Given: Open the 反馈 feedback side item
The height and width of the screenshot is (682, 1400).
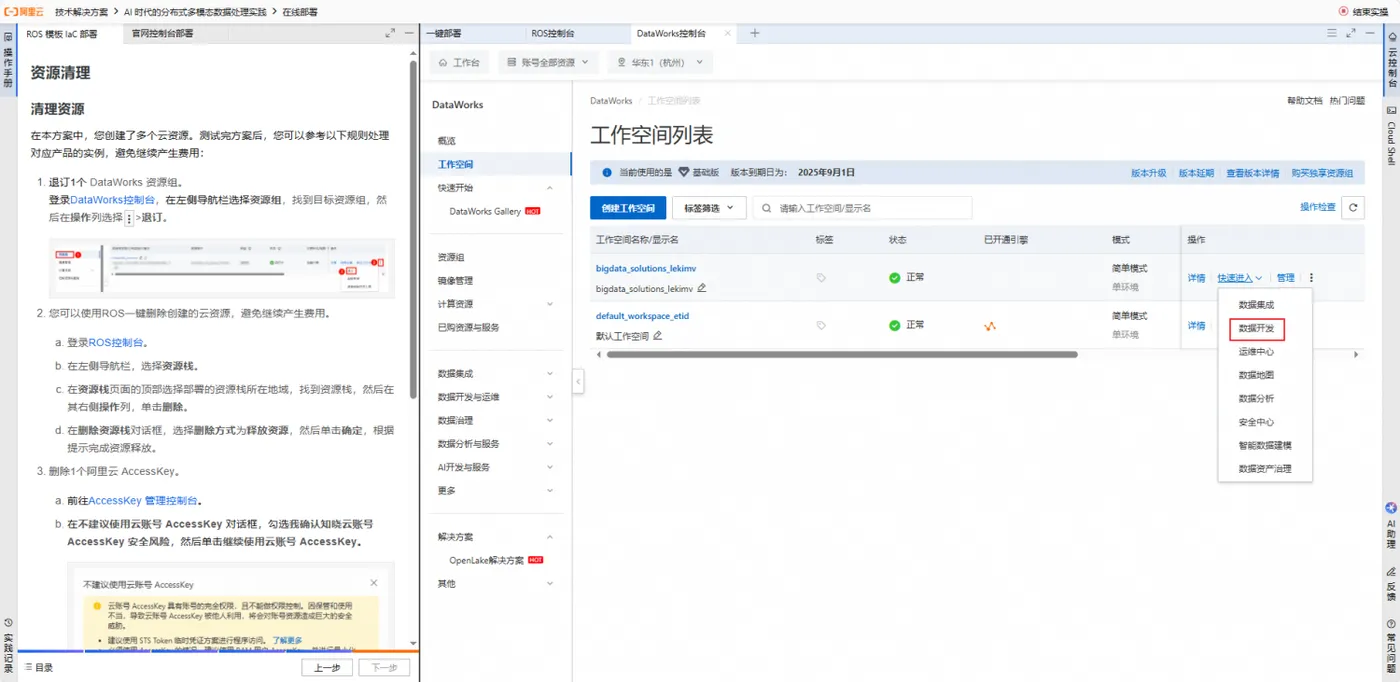Looking at the screenshot, I should pyautogui.click(x=1391, y=585).
